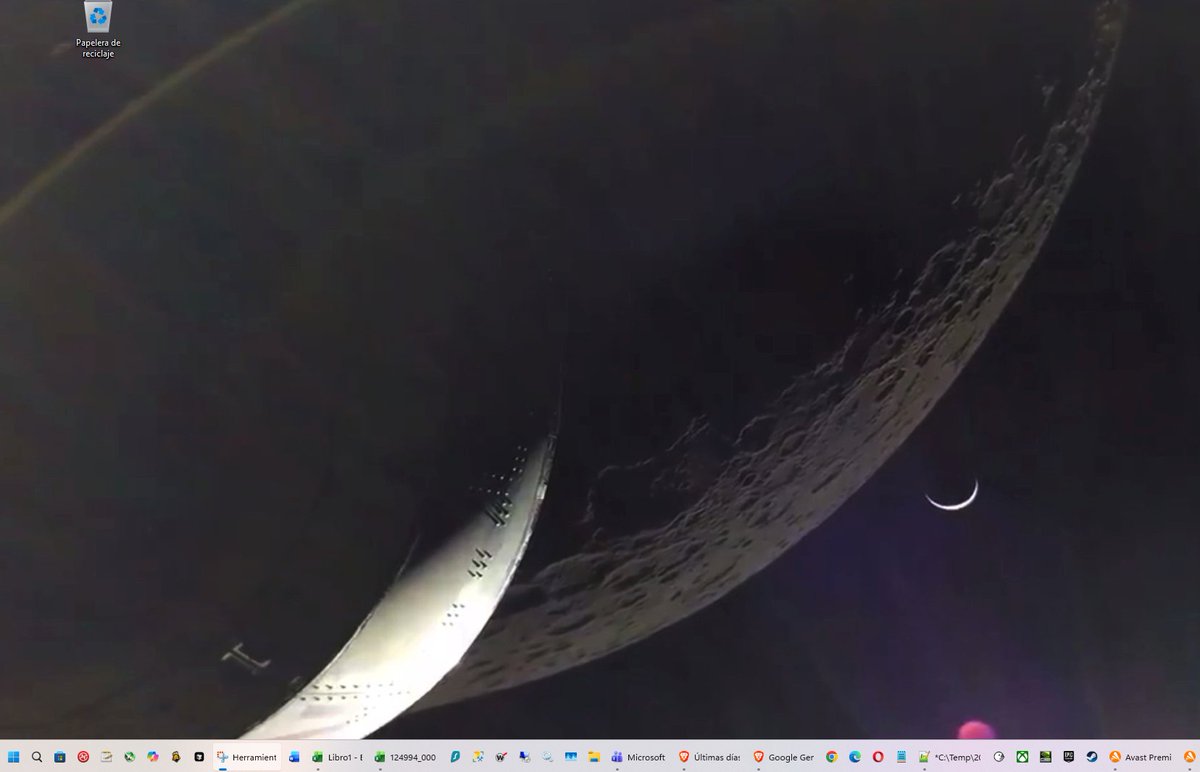Open the Xbox app taskbar icon
Image resolution: width=1200 pixels, height=772 pixels.
pos(1022,757)
